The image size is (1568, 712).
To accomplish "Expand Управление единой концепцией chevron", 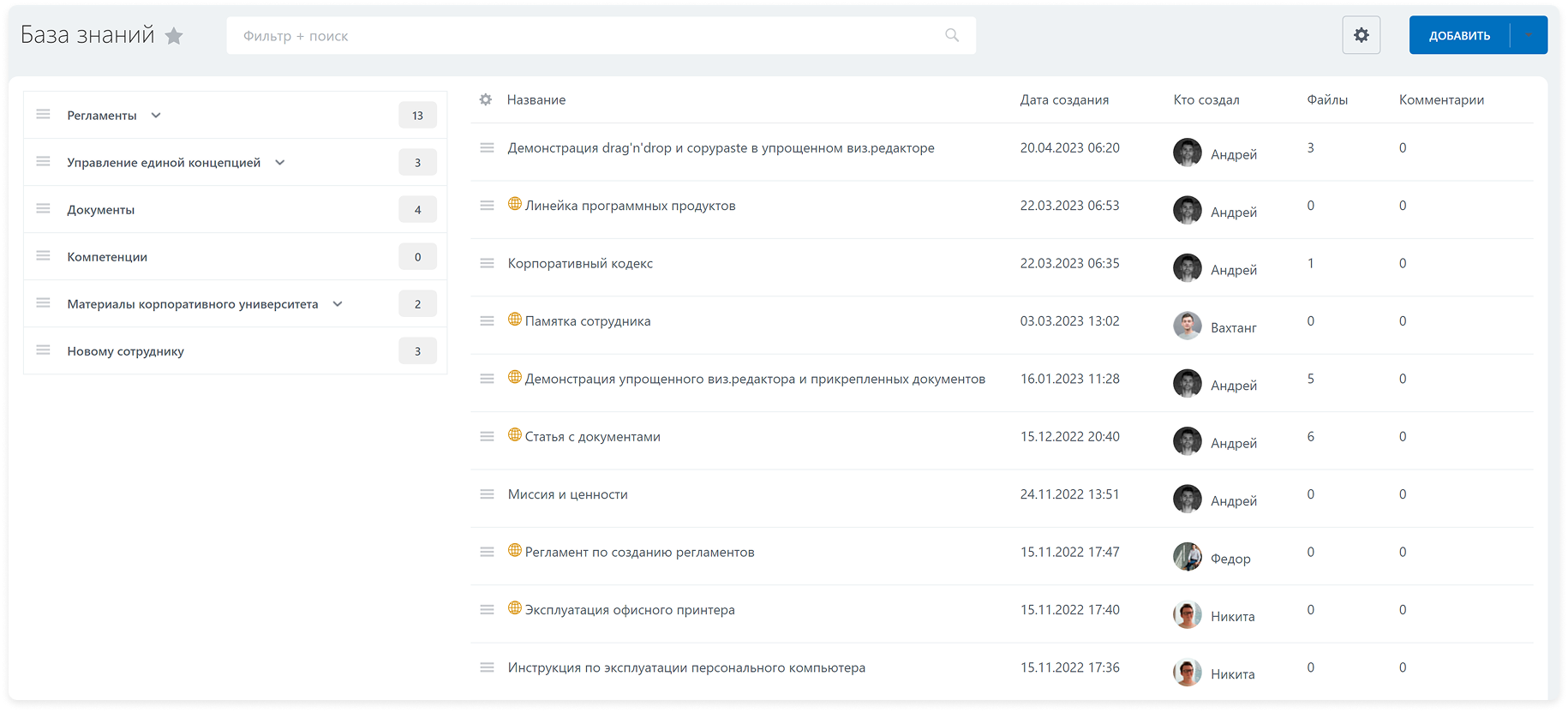I will point(280,163).
